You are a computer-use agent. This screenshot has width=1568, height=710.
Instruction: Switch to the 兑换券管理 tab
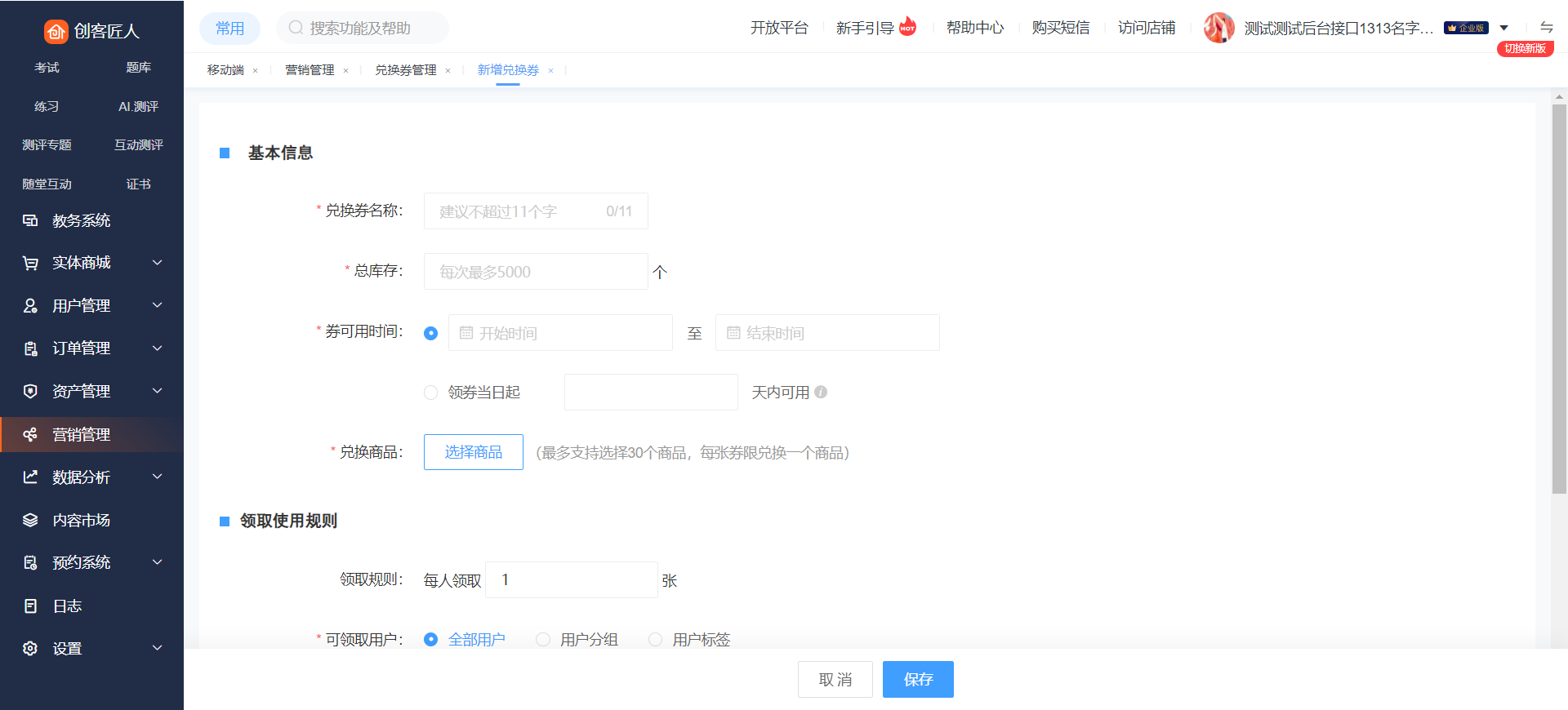pos(406,70)
